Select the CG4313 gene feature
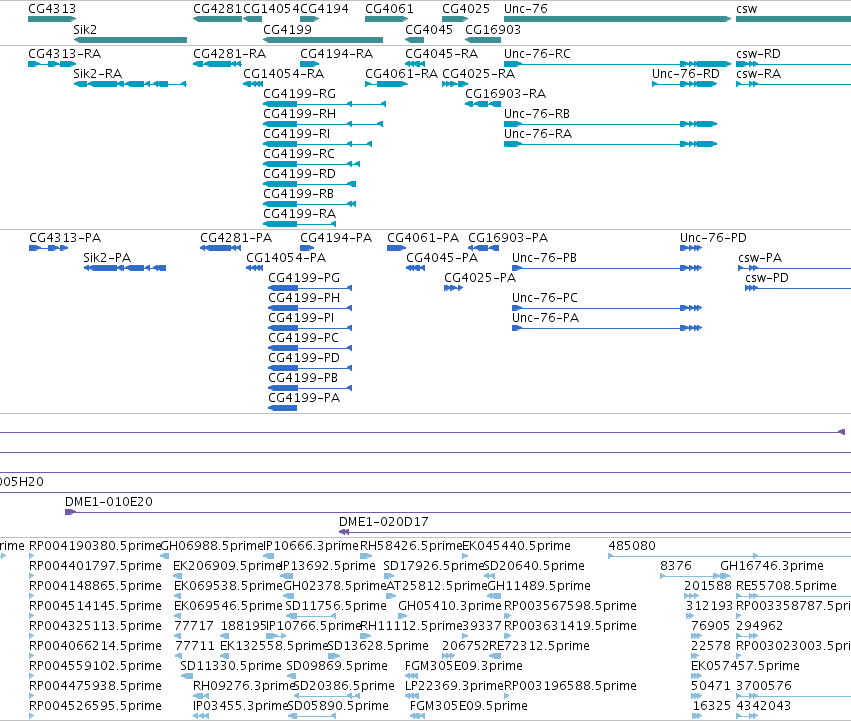851x721 pixels. tap(52, 19)
